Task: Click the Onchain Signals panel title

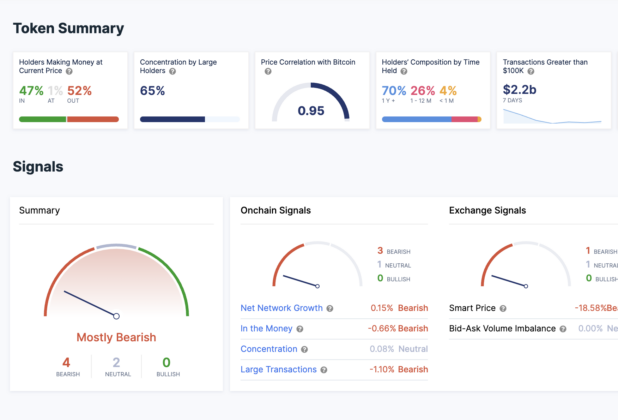Action: click(275, 210)
